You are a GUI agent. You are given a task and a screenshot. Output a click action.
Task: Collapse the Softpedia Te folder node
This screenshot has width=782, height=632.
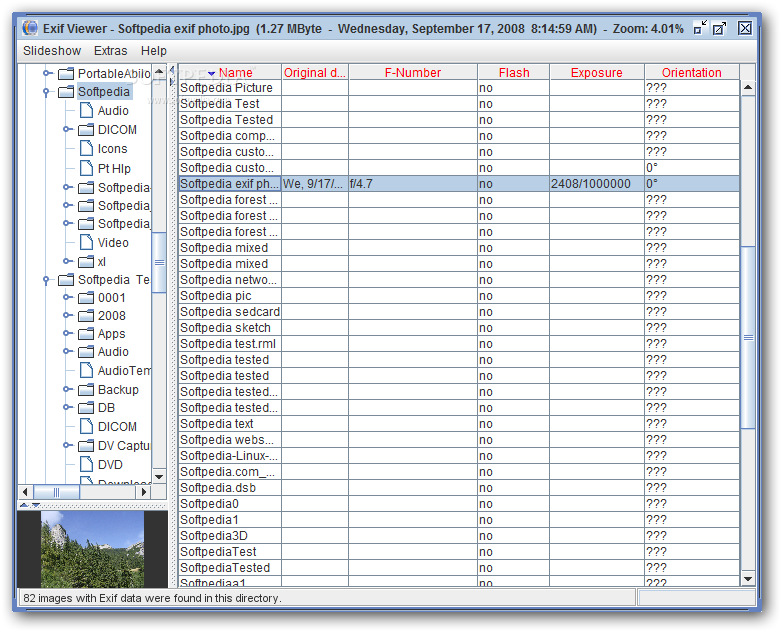click(x=46, y=280)
